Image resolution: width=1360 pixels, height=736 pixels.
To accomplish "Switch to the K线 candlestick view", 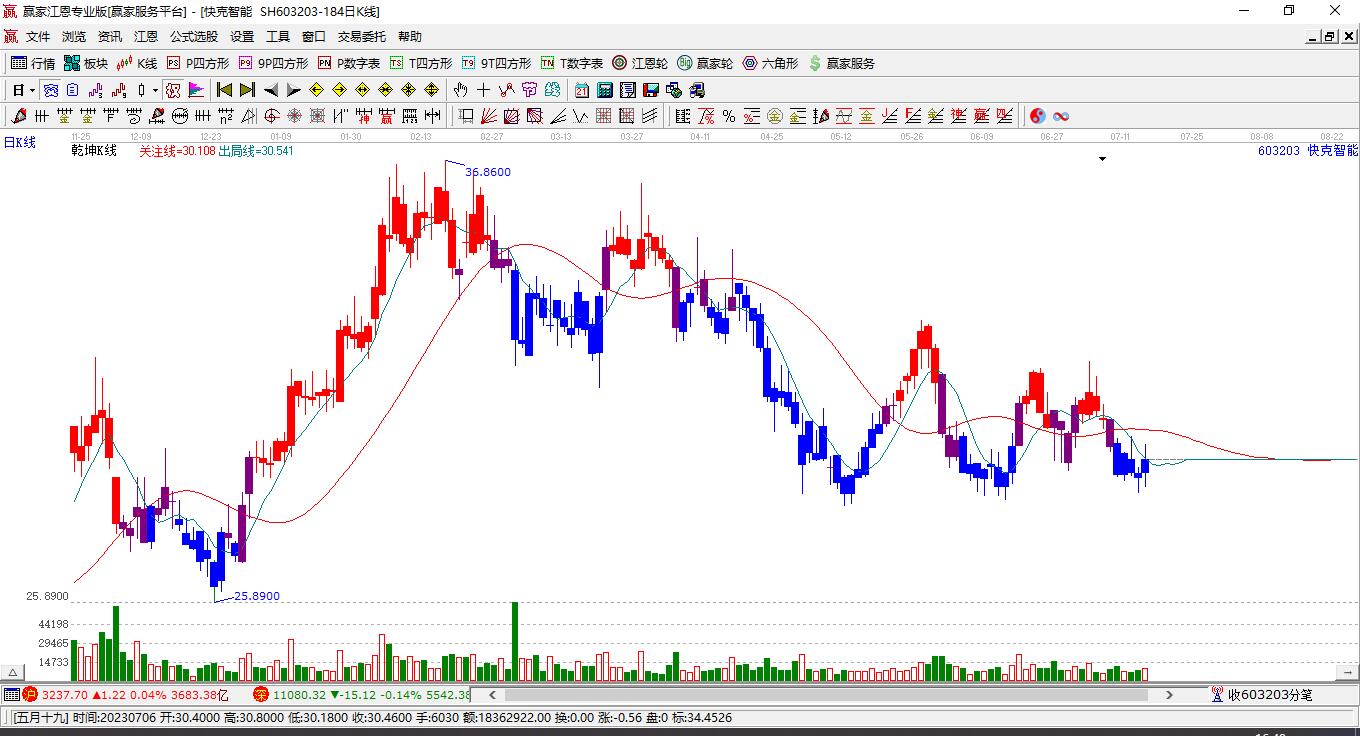I will click(x=137, y=63).
